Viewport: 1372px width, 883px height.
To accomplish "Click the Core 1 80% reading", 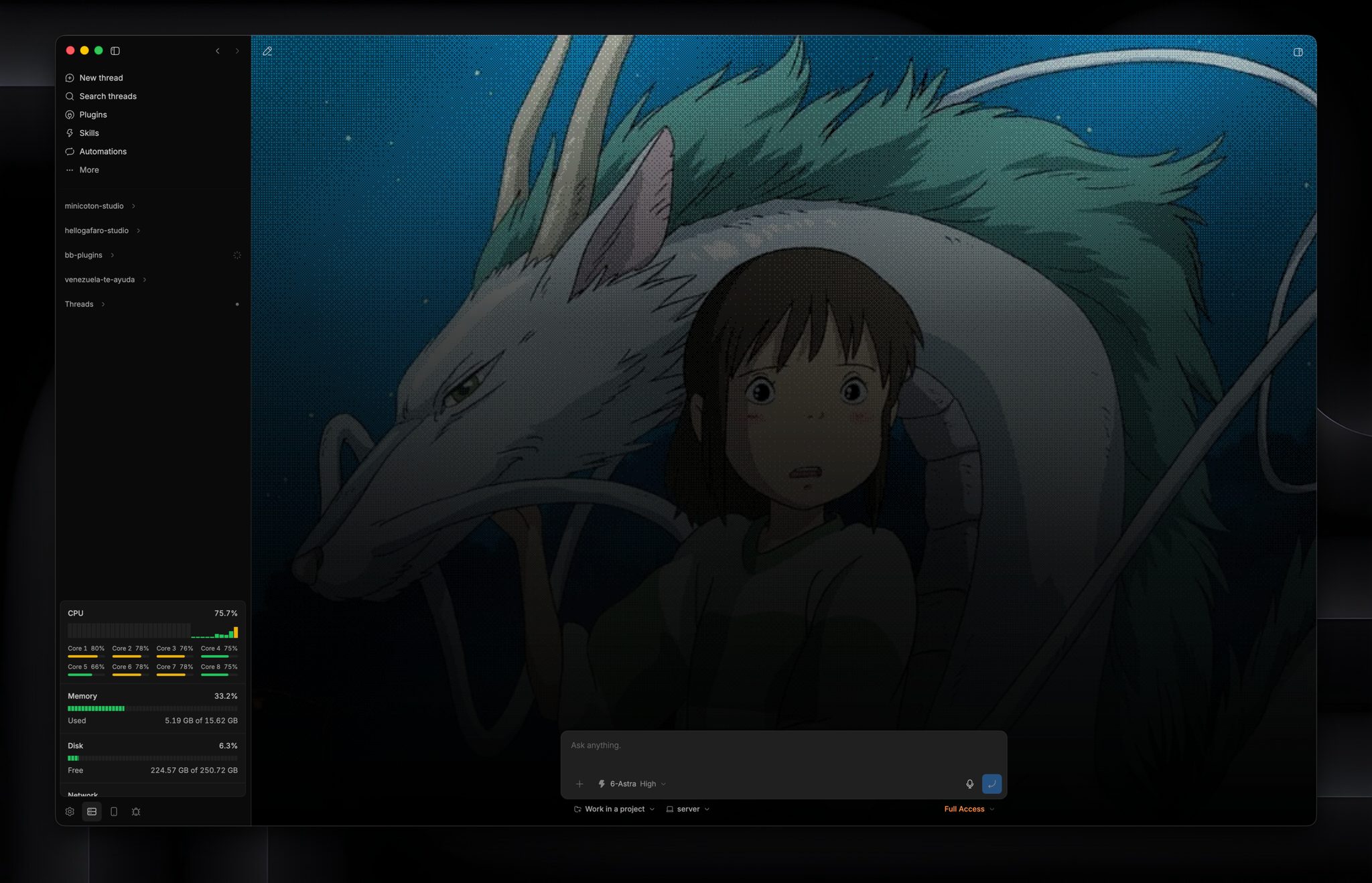I will 86,649.
